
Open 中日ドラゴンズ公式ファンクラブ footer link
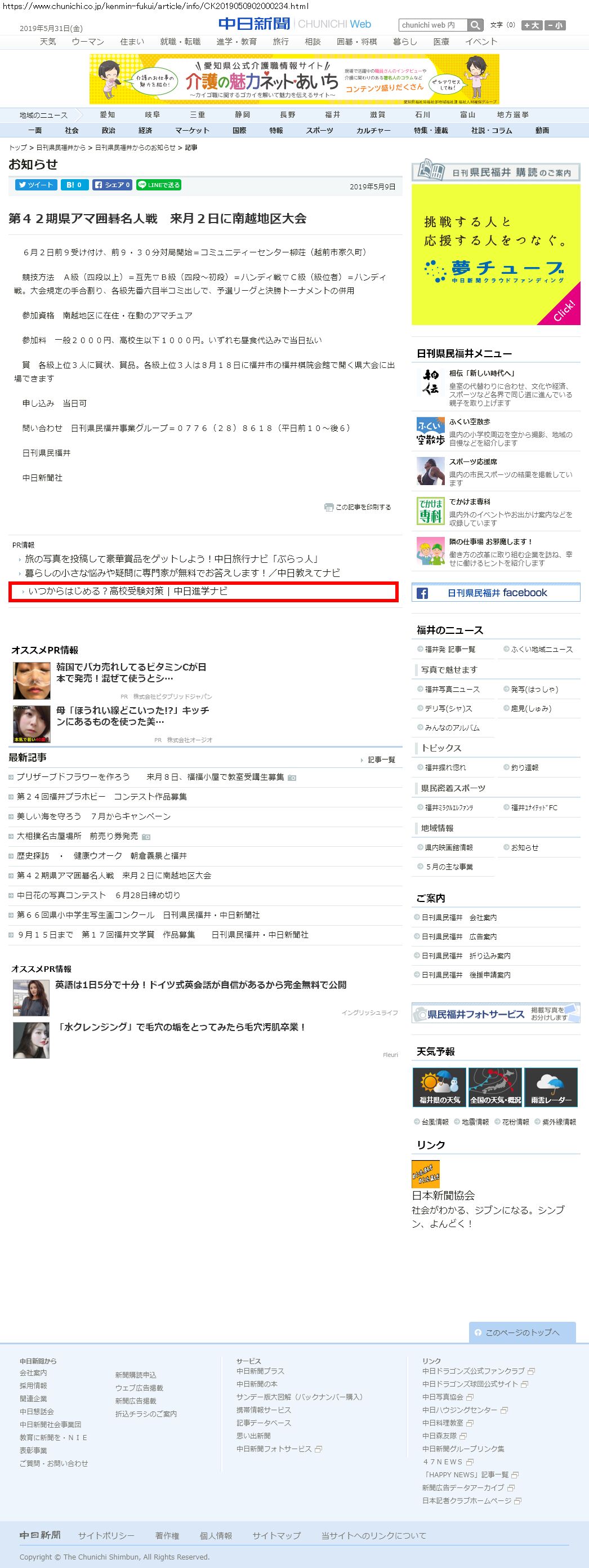coord(474,1371)
